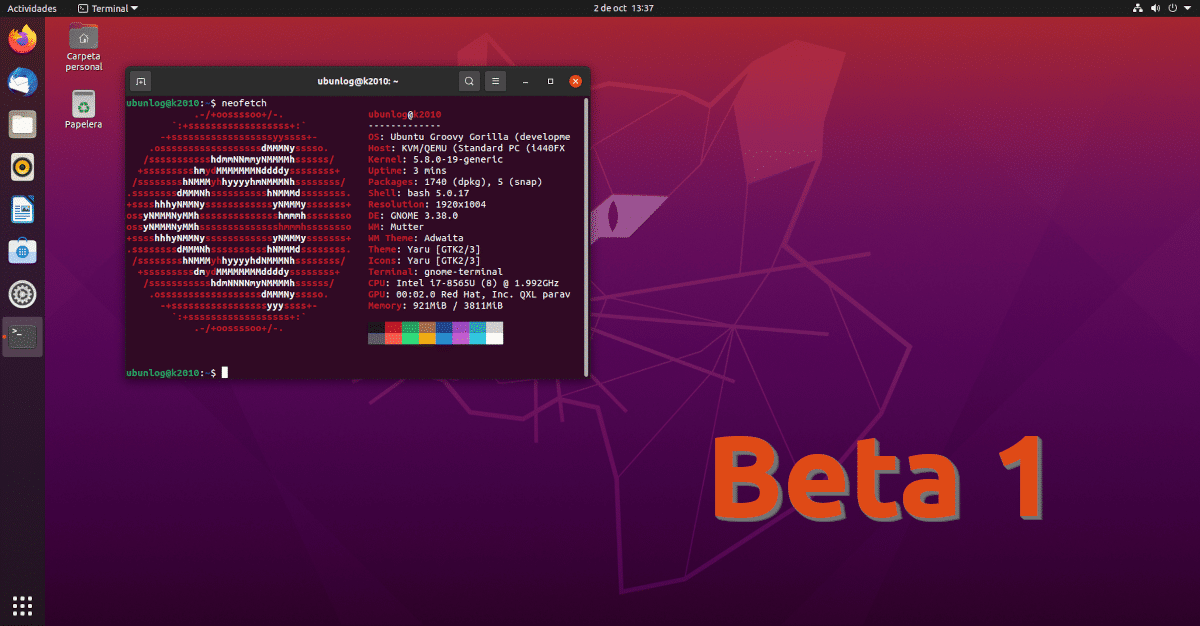
Task: Launch Thunderbird mail from the dock
Action: click(x=22, y=82)
